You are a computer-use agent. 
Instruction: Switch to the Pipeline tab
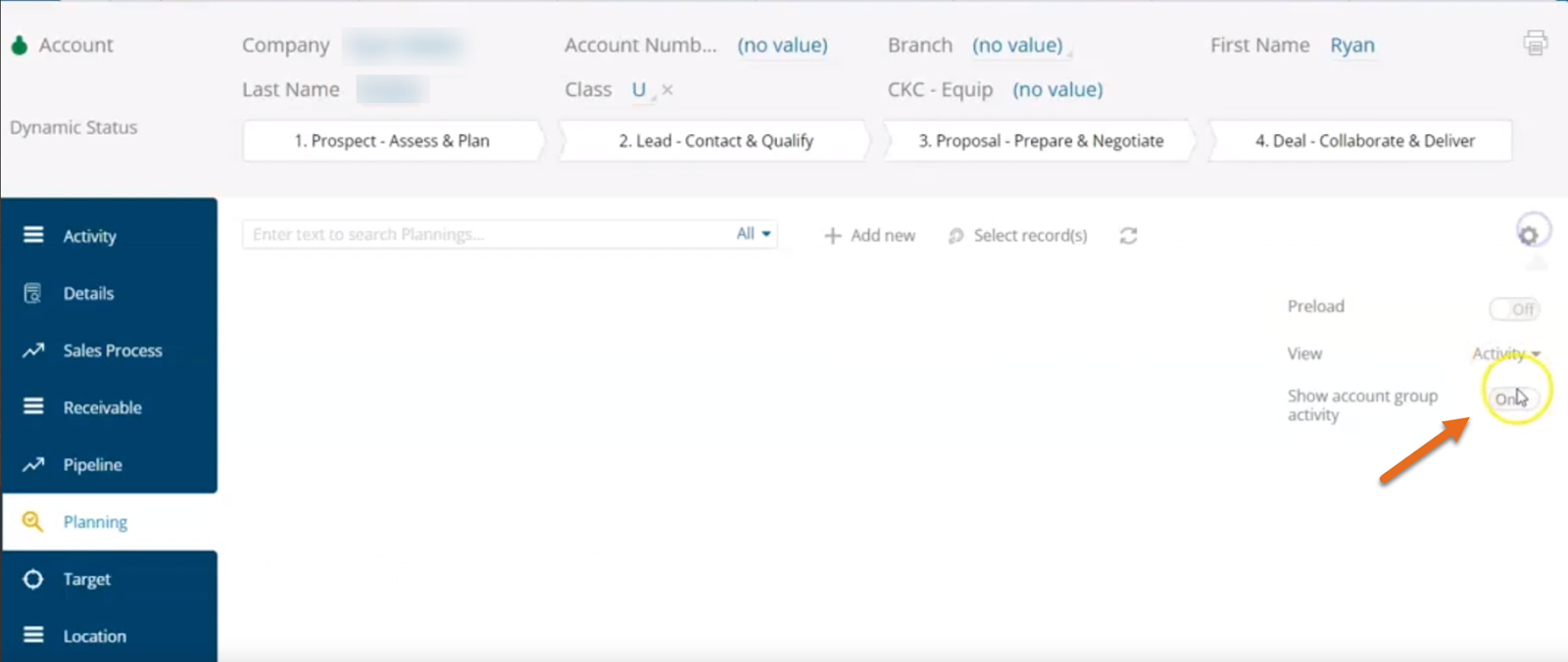pyautogui.click(x=92, y=465)
